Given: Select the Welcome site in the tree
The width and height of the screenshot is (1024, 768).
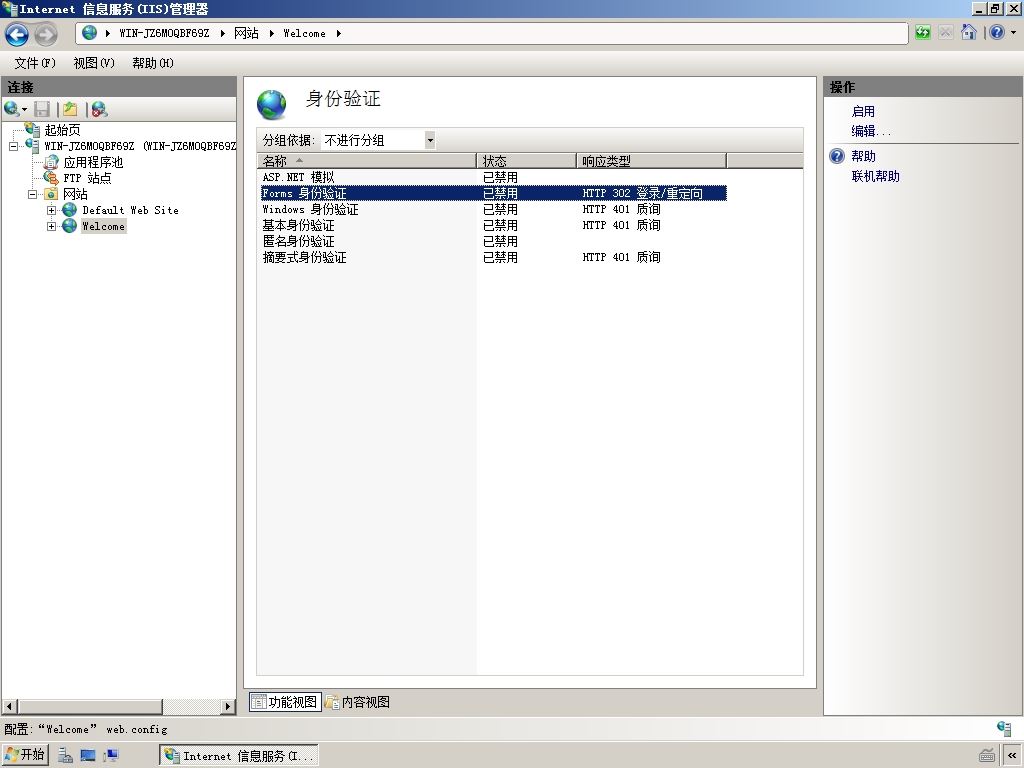Looking at the screenshot, I should coord(103,226).
